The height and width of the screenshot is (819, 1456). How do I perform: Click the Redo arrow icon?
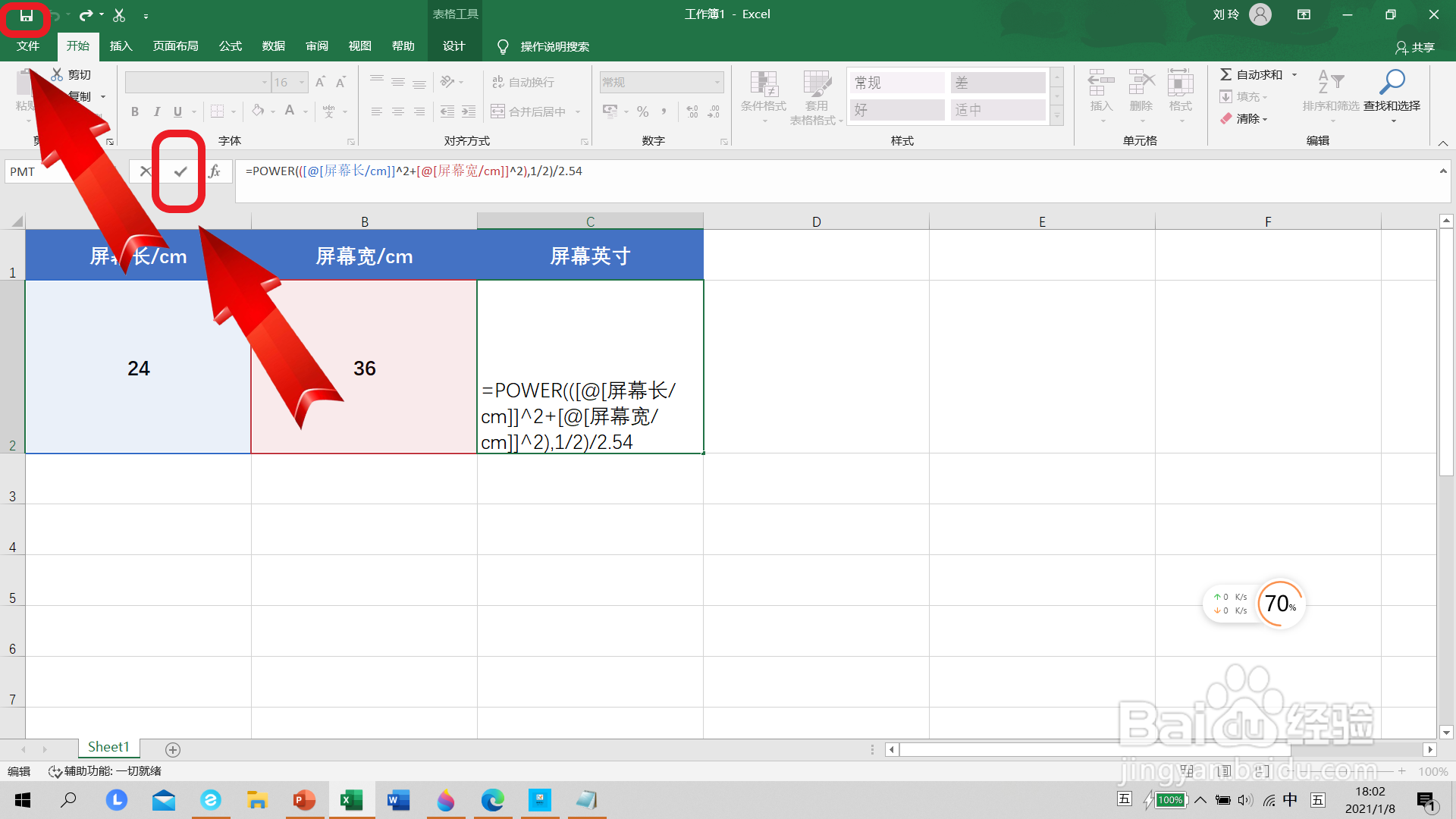coord(86,15)
